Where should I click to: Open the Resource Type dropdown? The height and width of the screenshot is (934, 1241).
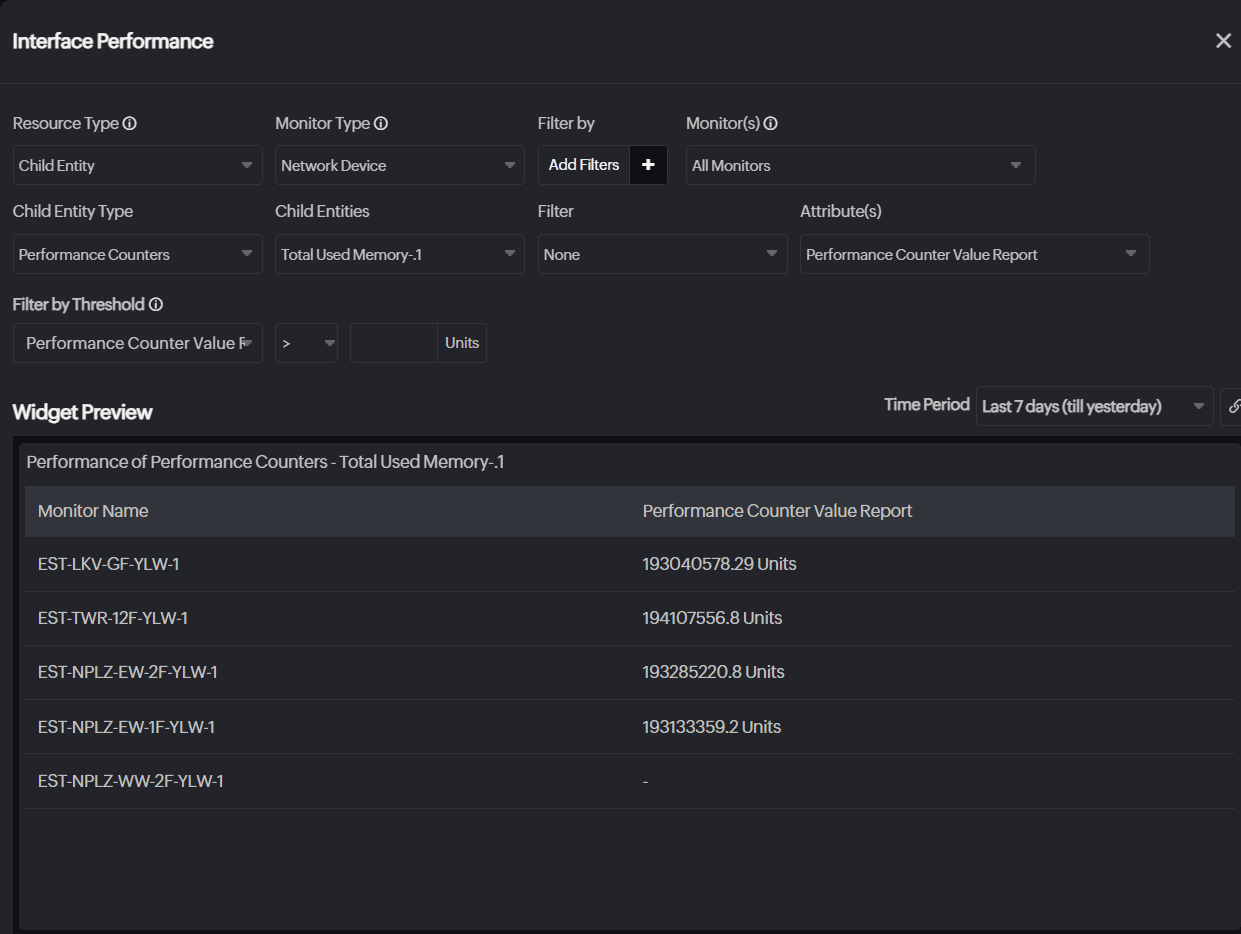coord(137,166)
